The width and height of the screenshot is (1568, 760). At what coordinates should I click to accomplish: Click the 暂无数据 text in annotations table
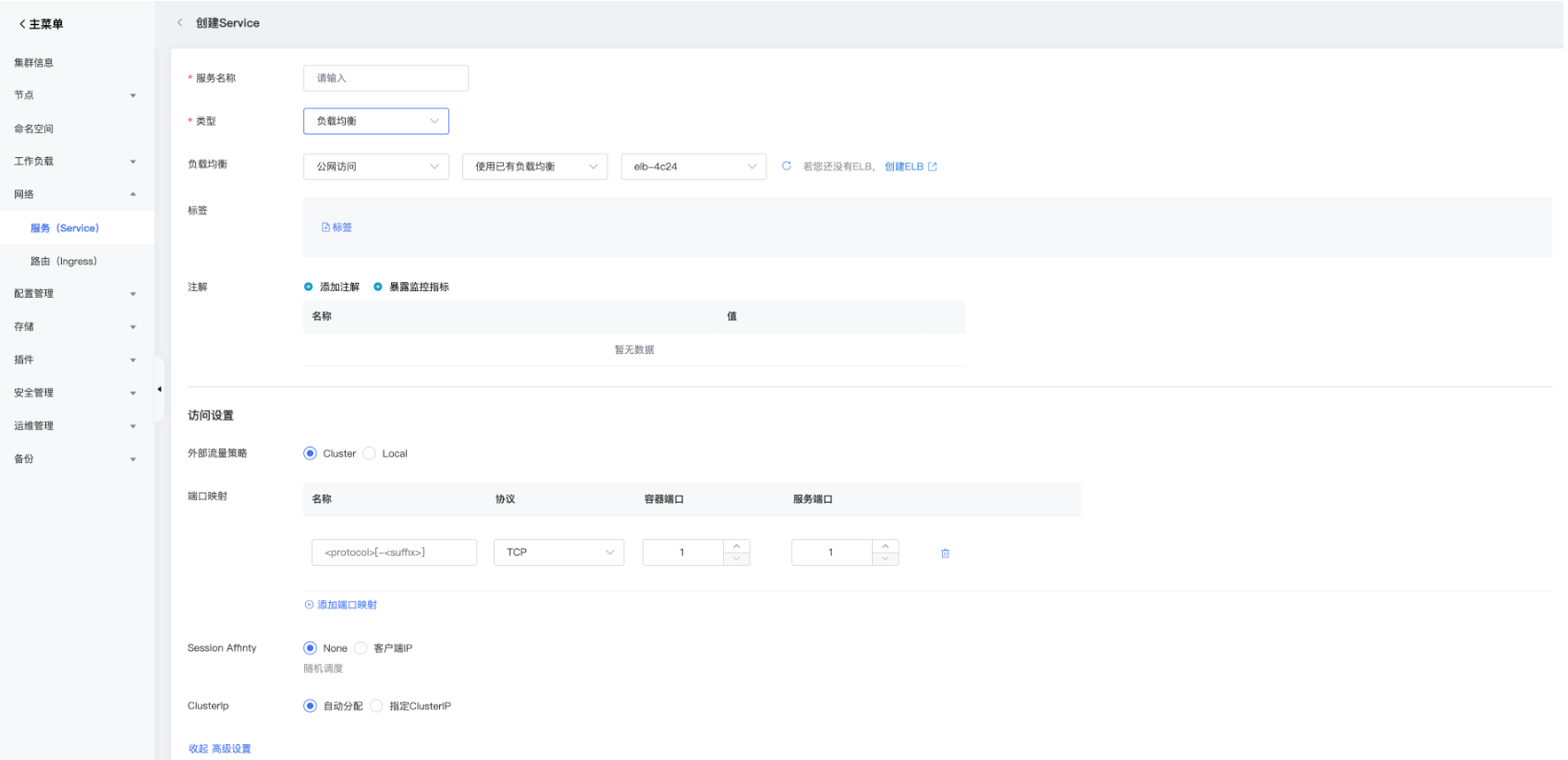tap(634, 349)
